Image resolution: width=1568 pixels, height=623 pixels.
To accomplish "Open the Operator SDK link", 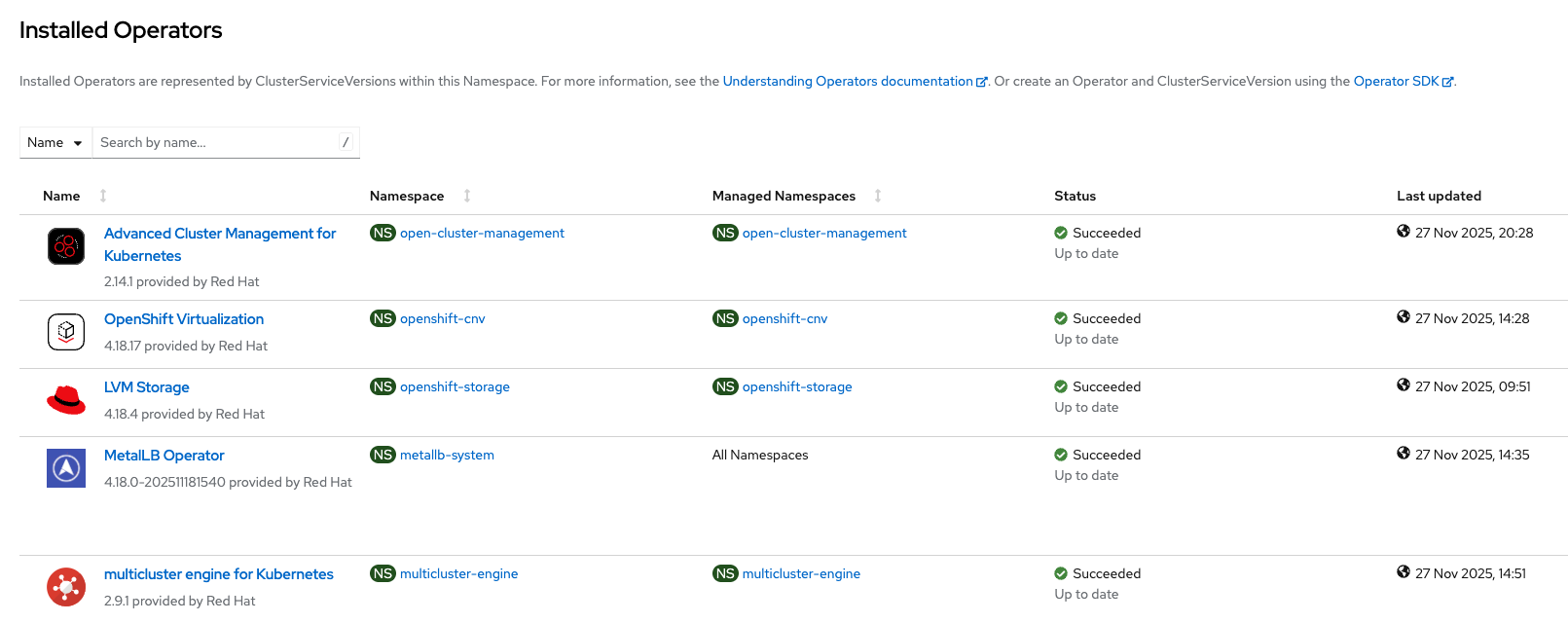I will tap(1396, 82).
